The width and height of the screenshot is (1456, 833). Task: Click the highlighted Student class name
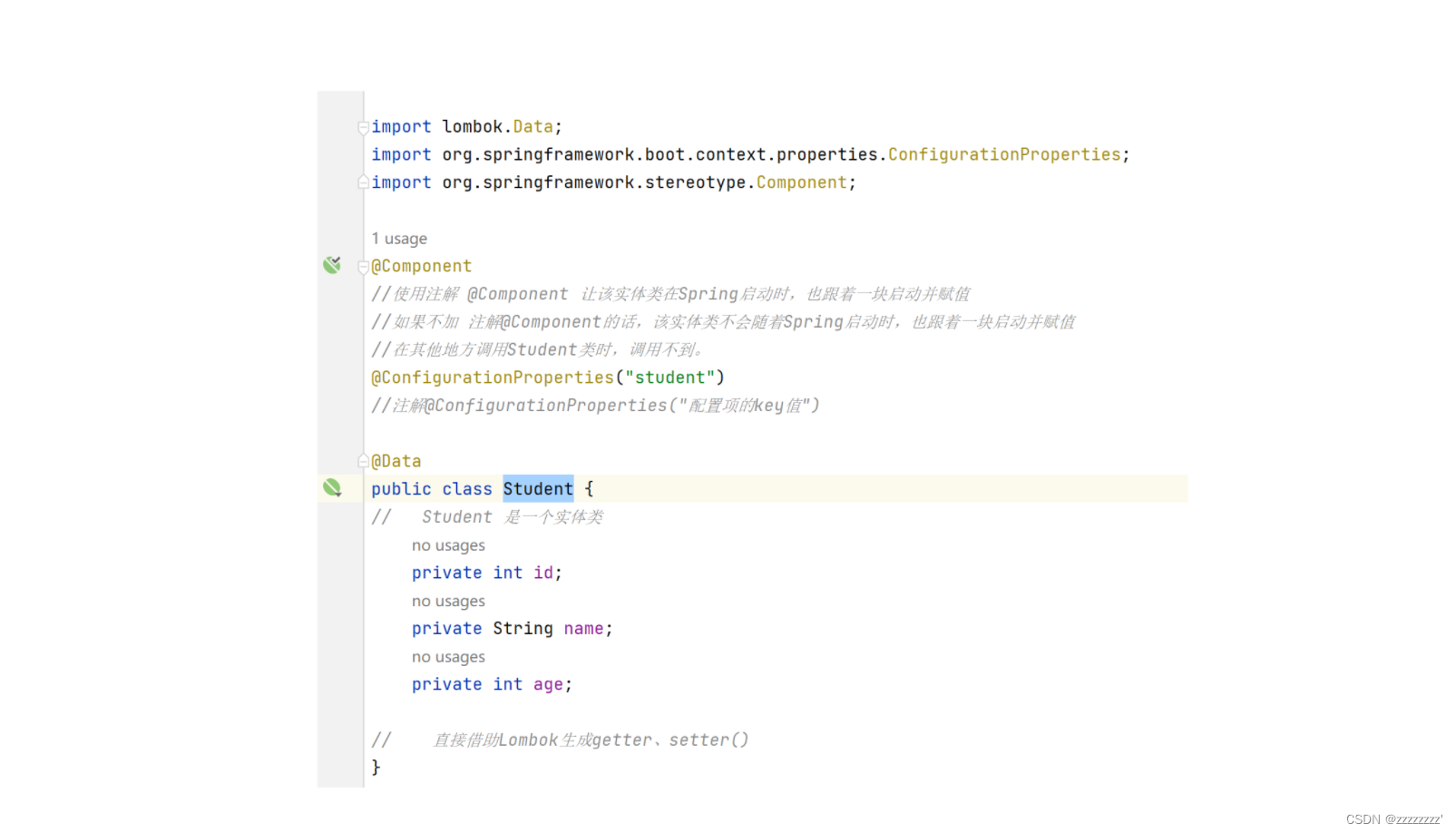click(538, 489)
